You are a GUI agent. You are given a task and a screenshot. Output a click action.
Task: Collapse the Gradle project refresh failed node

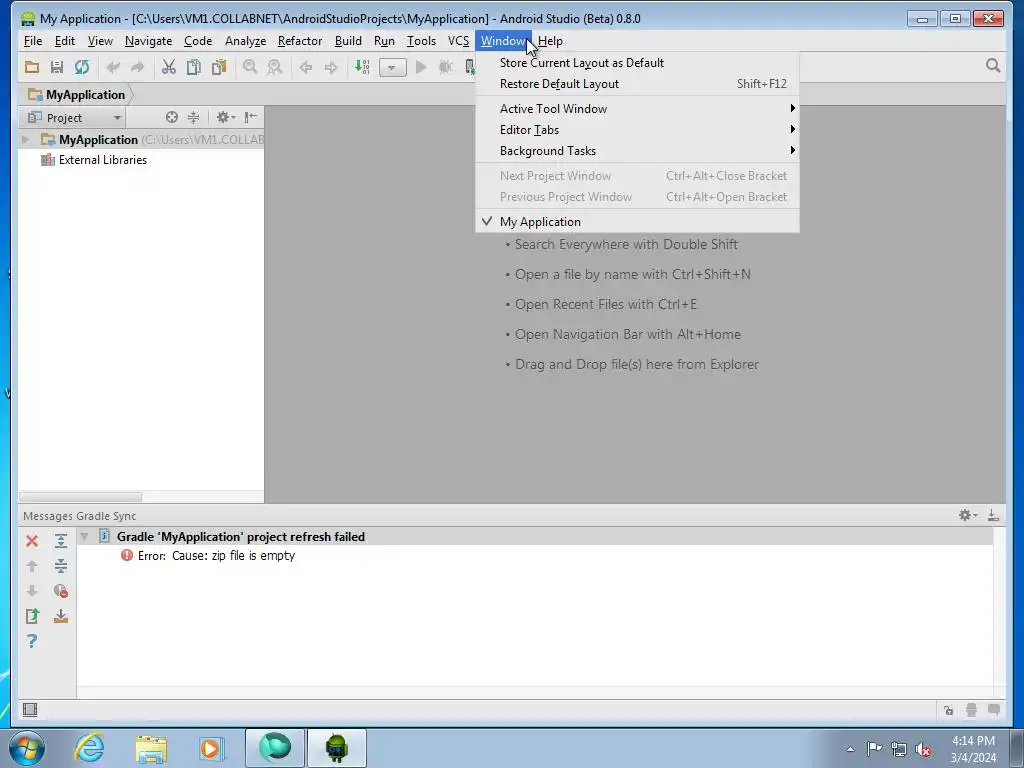pos(84,536)
